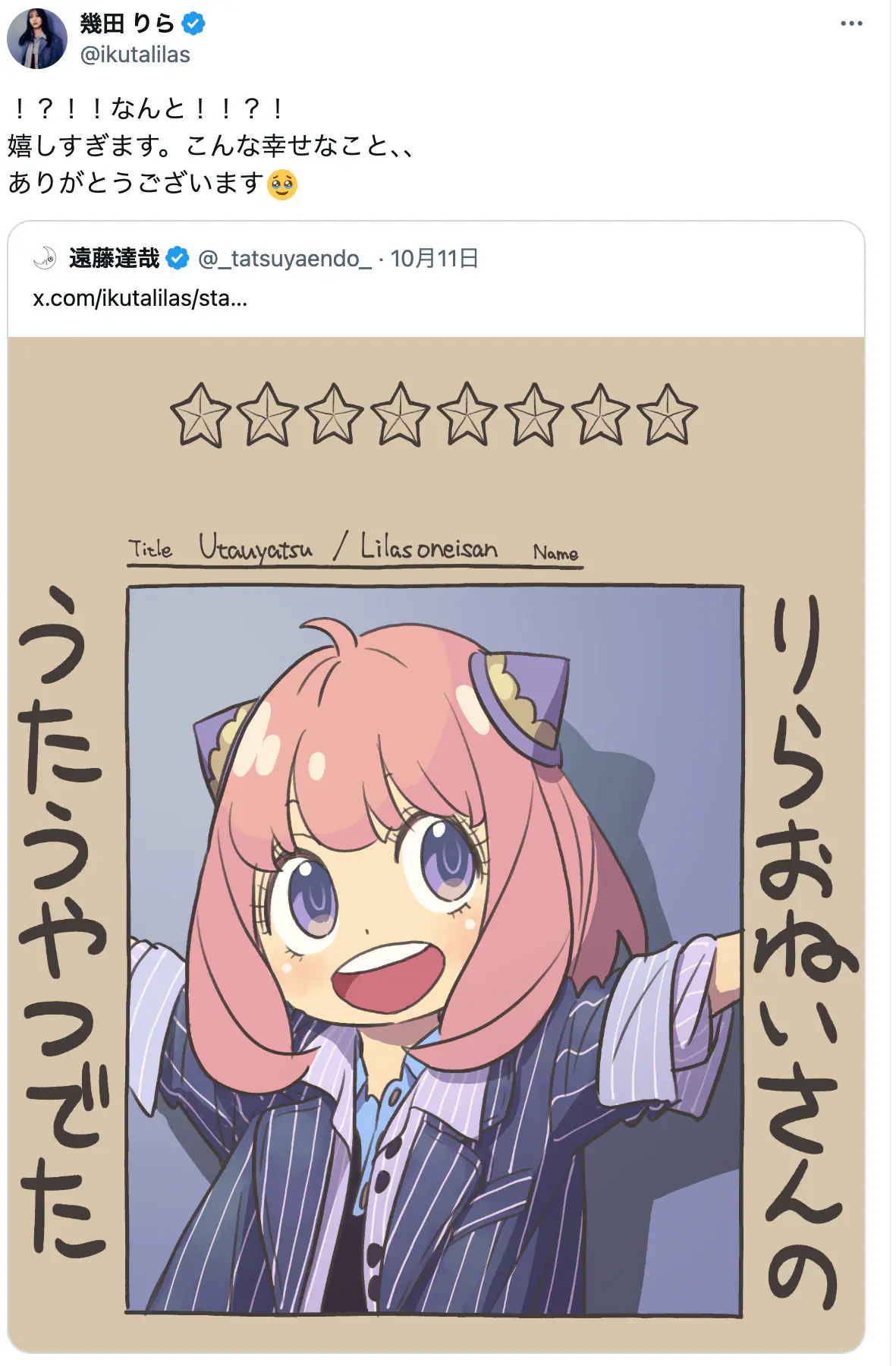Open the @ikutalilas handle

coord(135,55)
